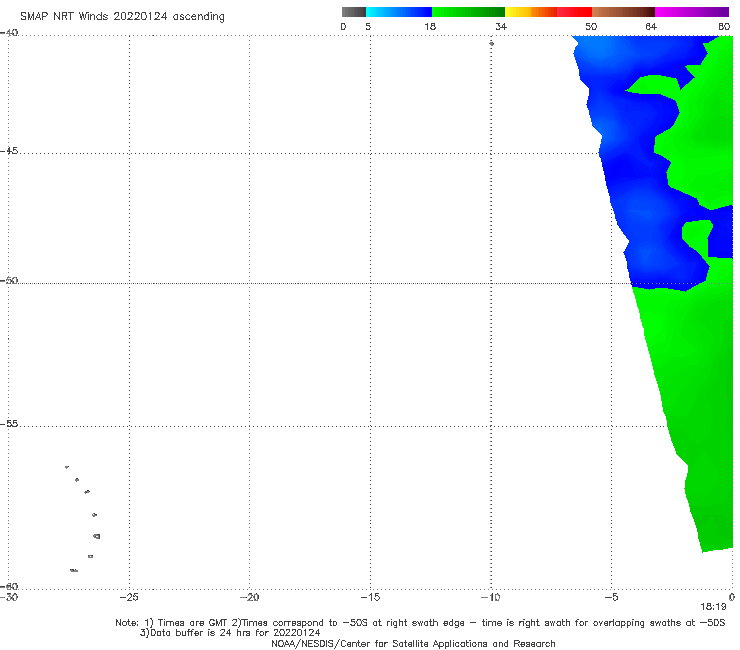This screenshot has height=650, width=740.
Task: Click the latitude label '-50' on the left axis
Action: click(x=9, y=280)
